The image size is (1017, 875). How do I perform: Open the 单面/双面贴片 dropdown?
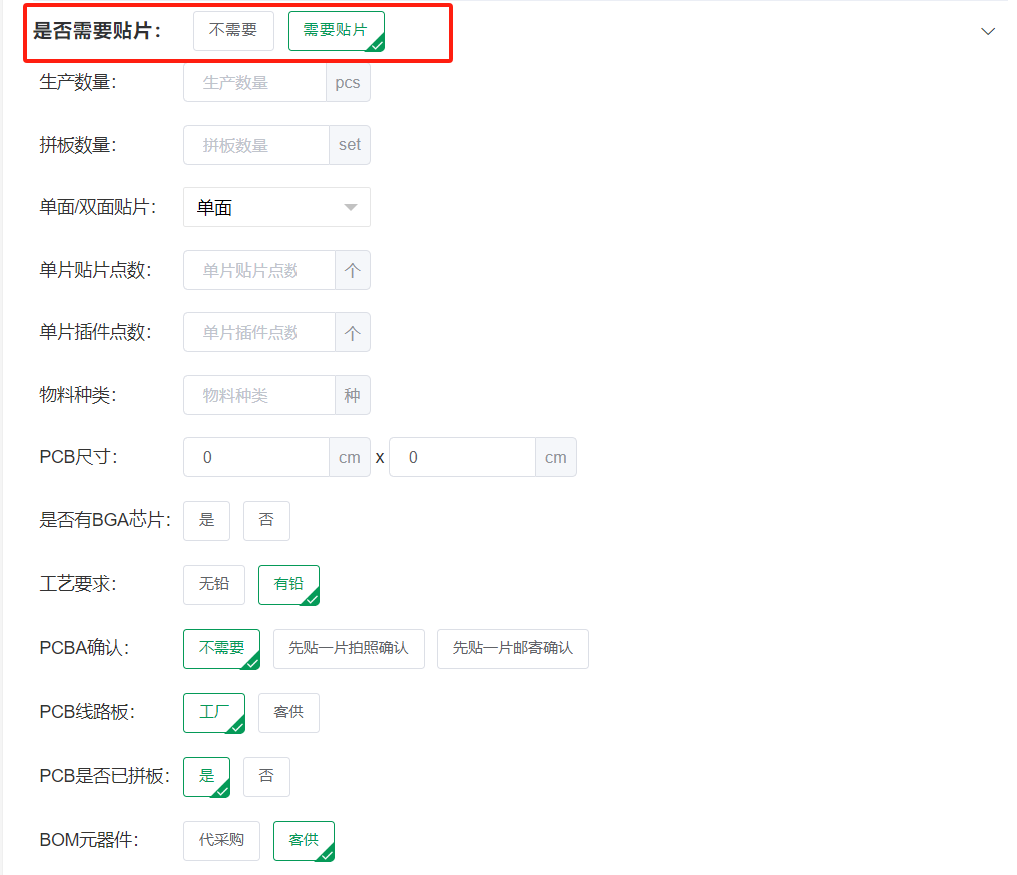point(276,207)
